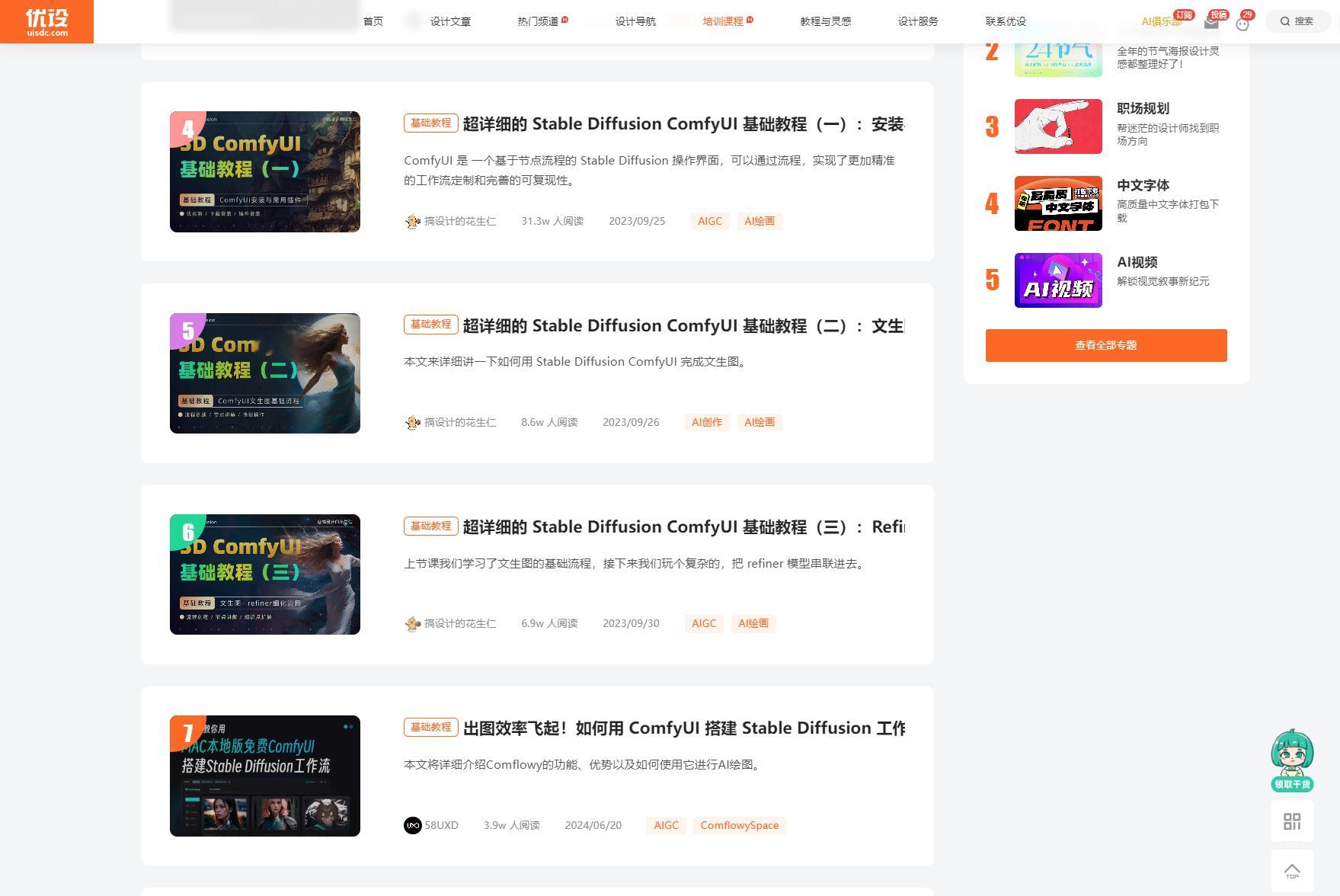Click AI绘画 tag on the 2023/09/26 article
This screenshot has height=896, width=1340.
point(760,422)
